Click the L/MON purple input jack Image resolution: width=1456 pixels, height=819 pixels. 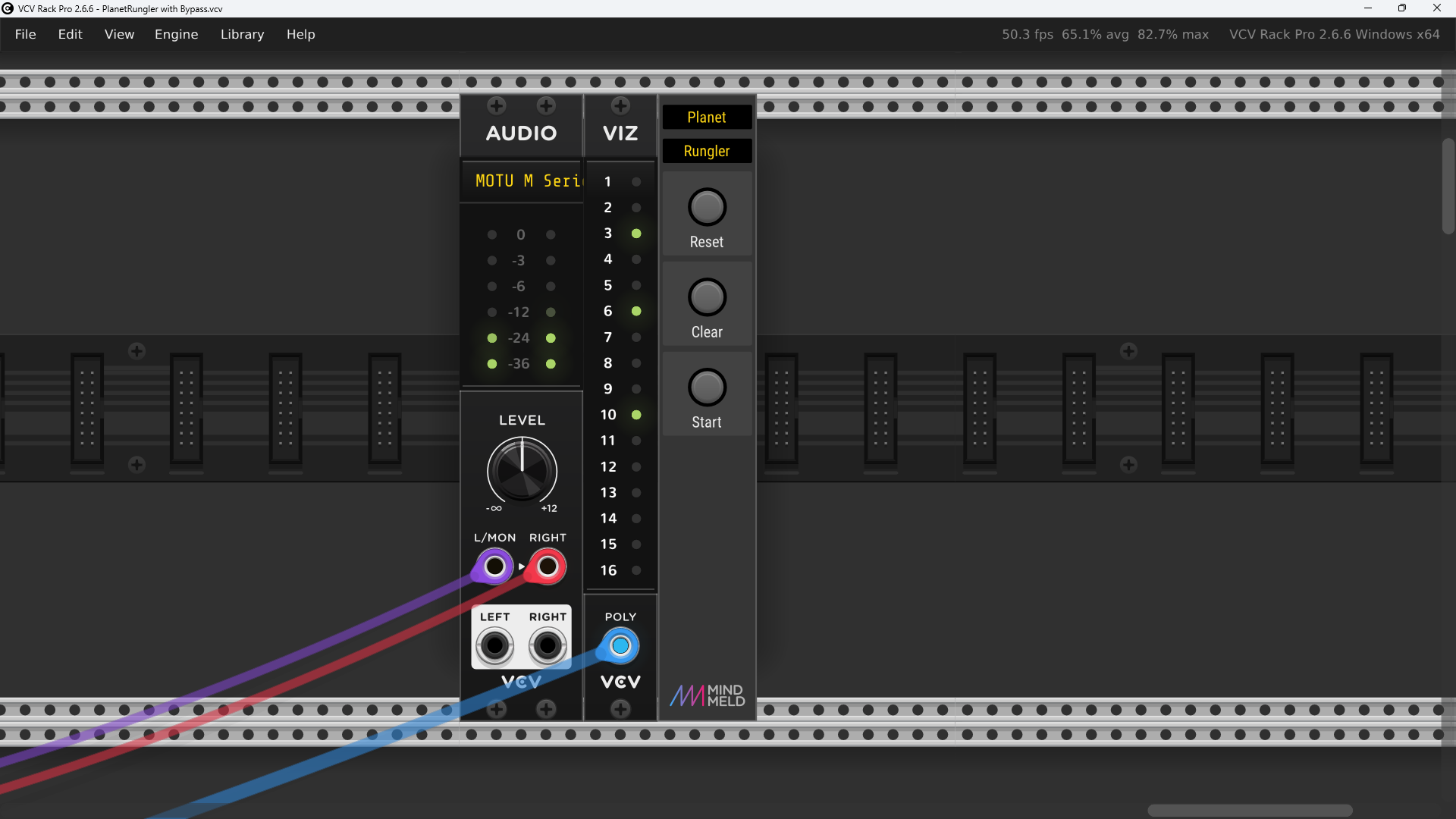pos(494,566)
